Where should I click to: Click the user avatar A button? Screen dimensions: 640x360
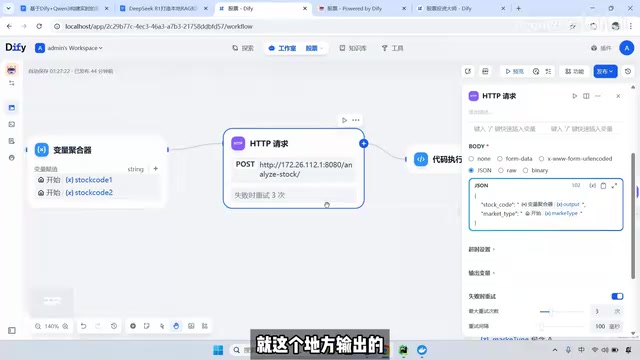[626, 48]
